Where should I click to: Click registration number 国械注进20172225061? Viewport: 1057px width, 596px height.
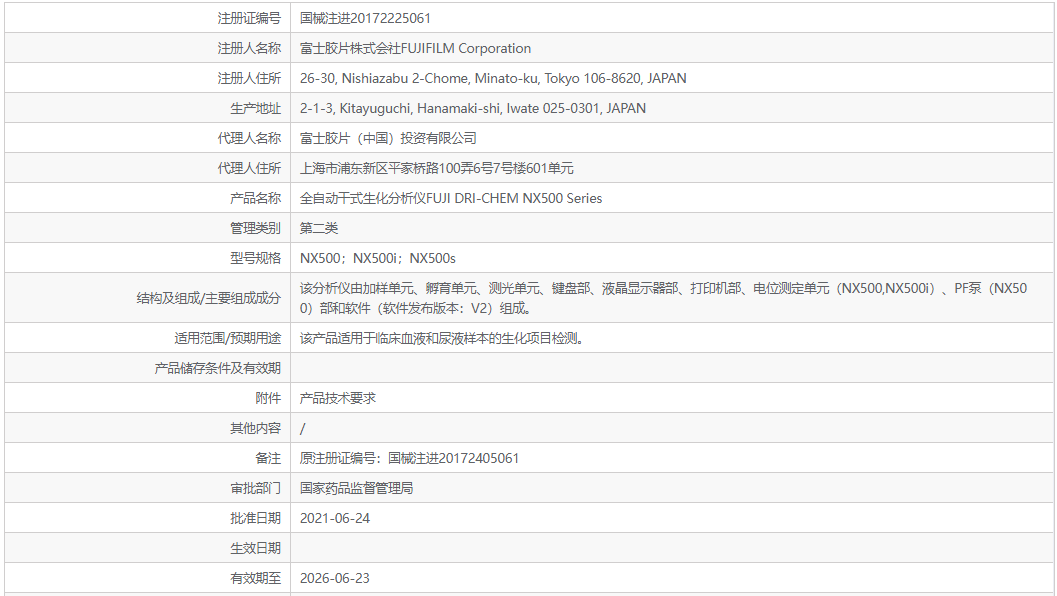point(365,18)
